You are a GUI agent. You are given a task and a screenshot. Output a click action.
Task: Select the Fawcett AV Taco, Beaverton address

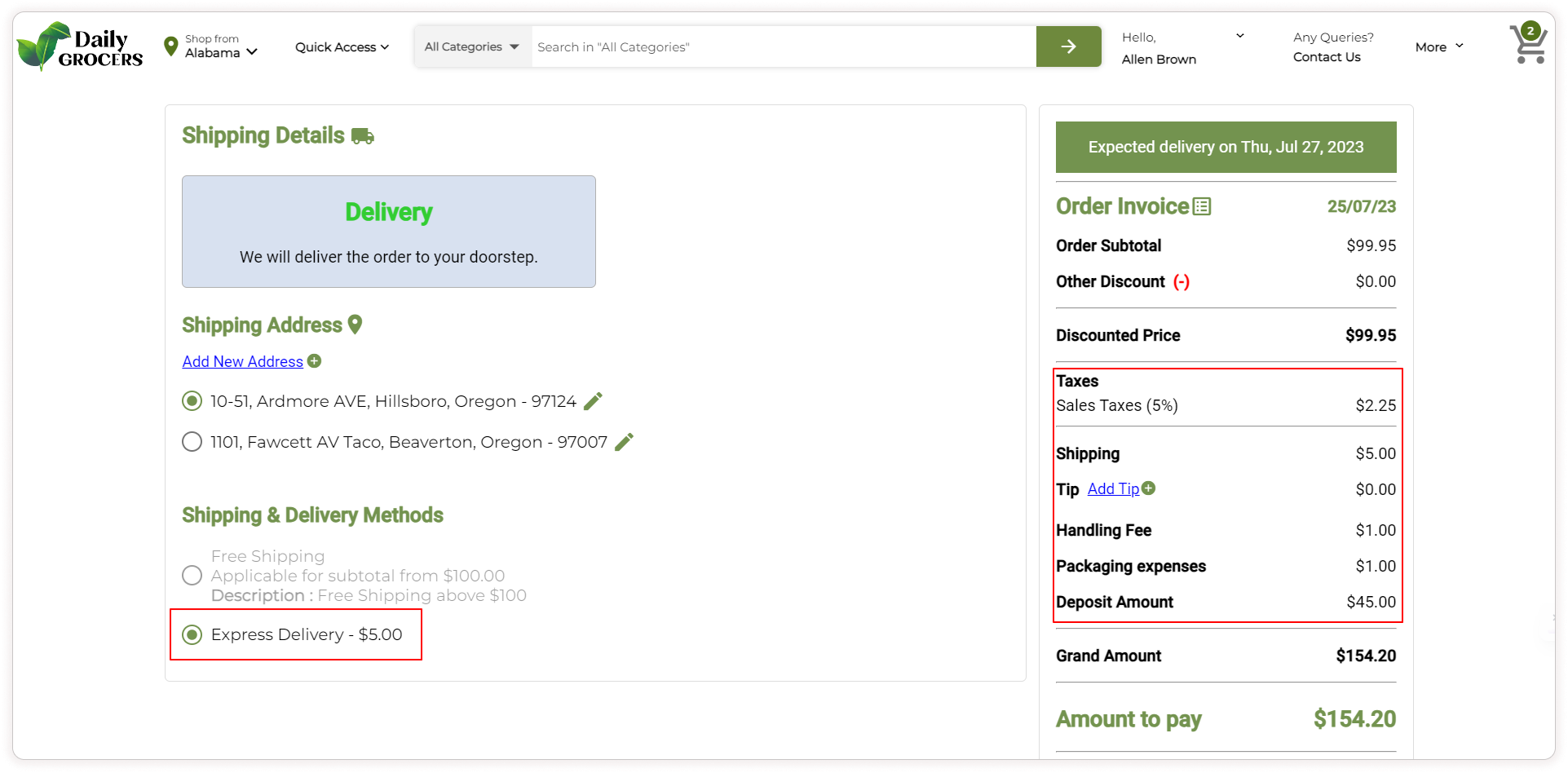[x=192, y=442]
